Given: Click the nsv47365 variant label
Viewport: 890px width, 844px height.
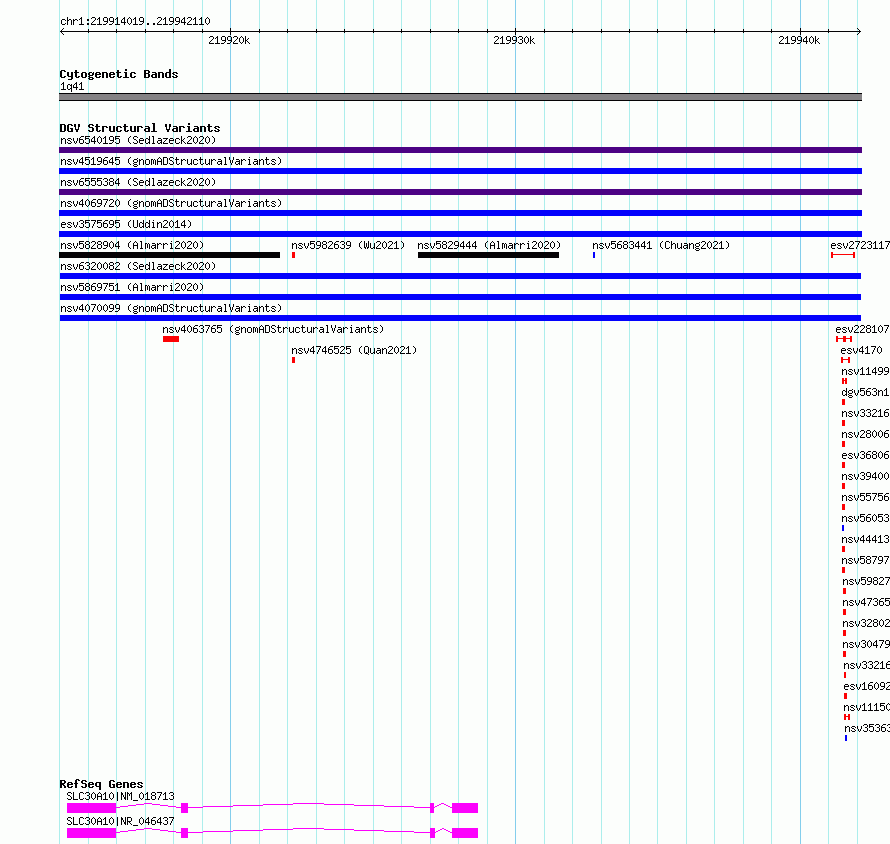Looking at the screenshot, I should coord(866,602).
